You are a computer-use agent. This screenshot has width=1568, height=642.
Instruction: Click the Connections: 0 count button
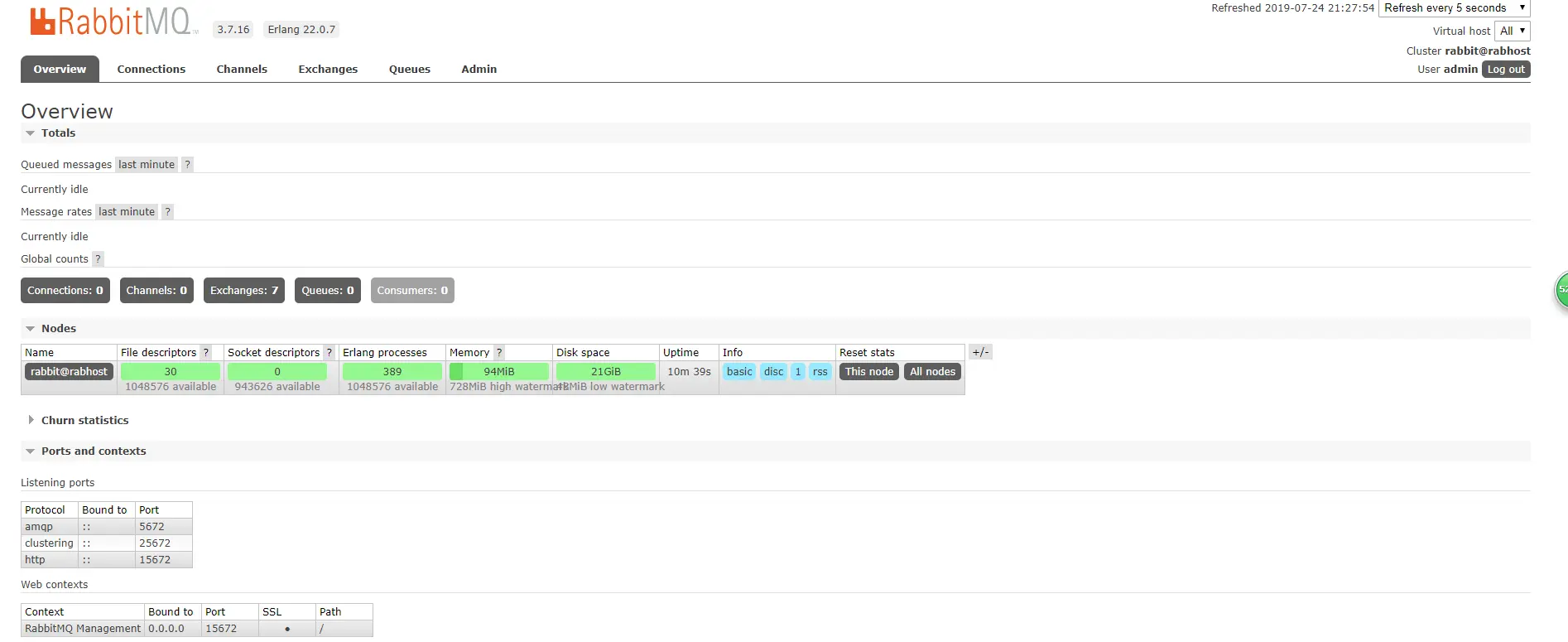pyautogui.click(x=65, y=290)
